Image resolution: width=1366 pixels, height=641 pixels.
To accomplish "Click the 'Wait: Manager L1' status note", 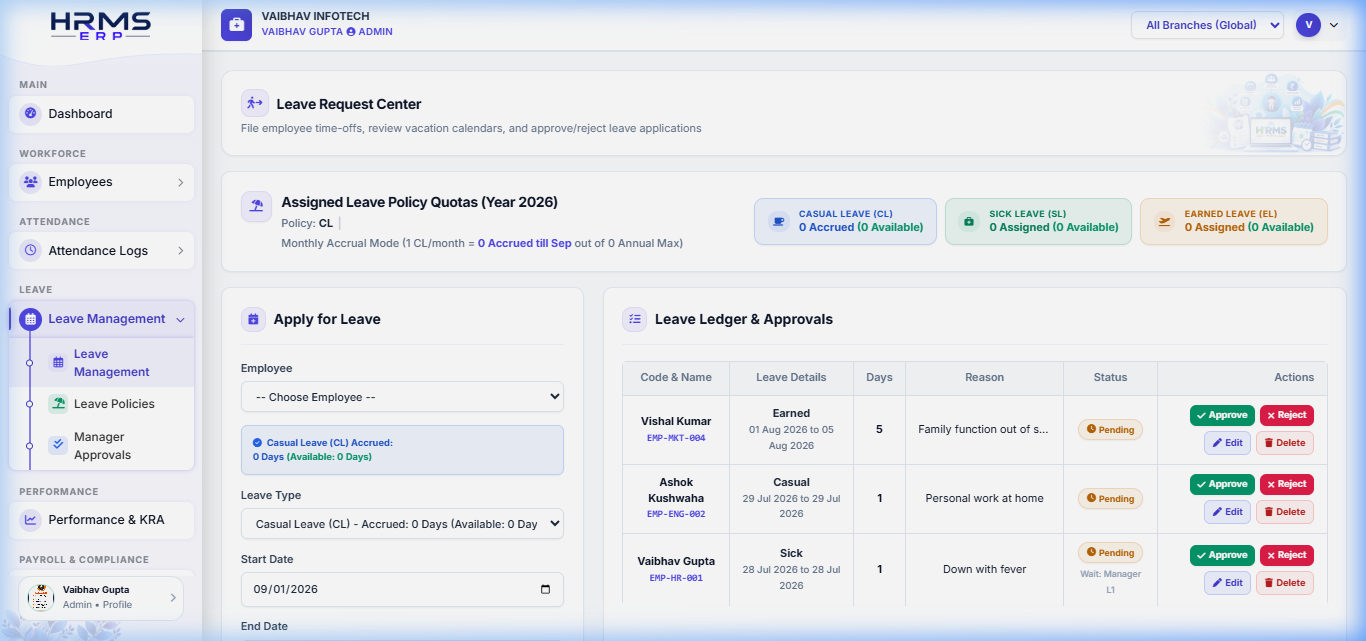I will point(1110,581).
